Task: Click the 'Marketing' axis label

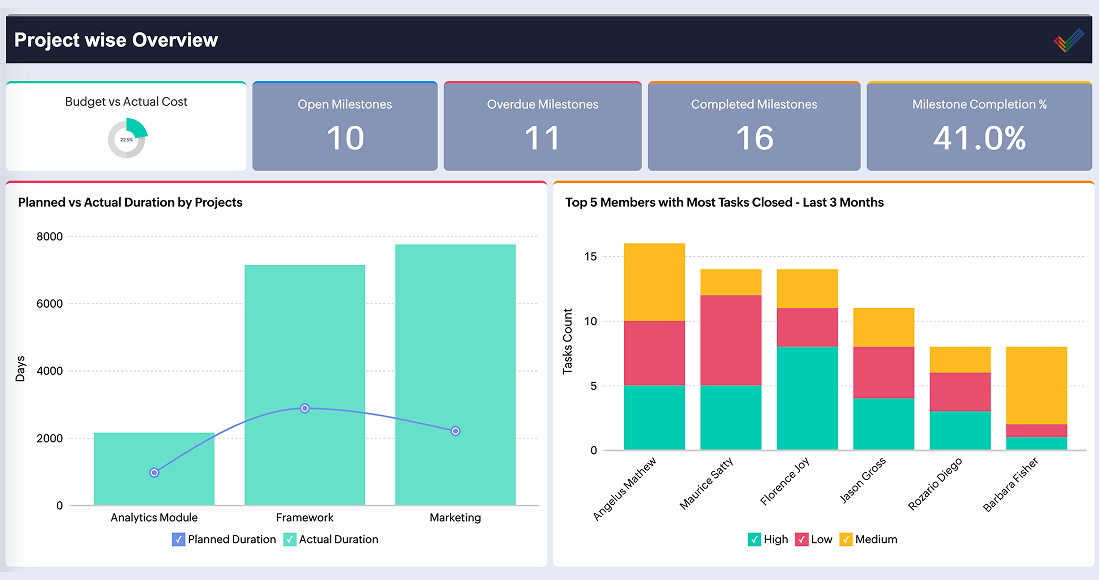Action: (x=456, y=518)
